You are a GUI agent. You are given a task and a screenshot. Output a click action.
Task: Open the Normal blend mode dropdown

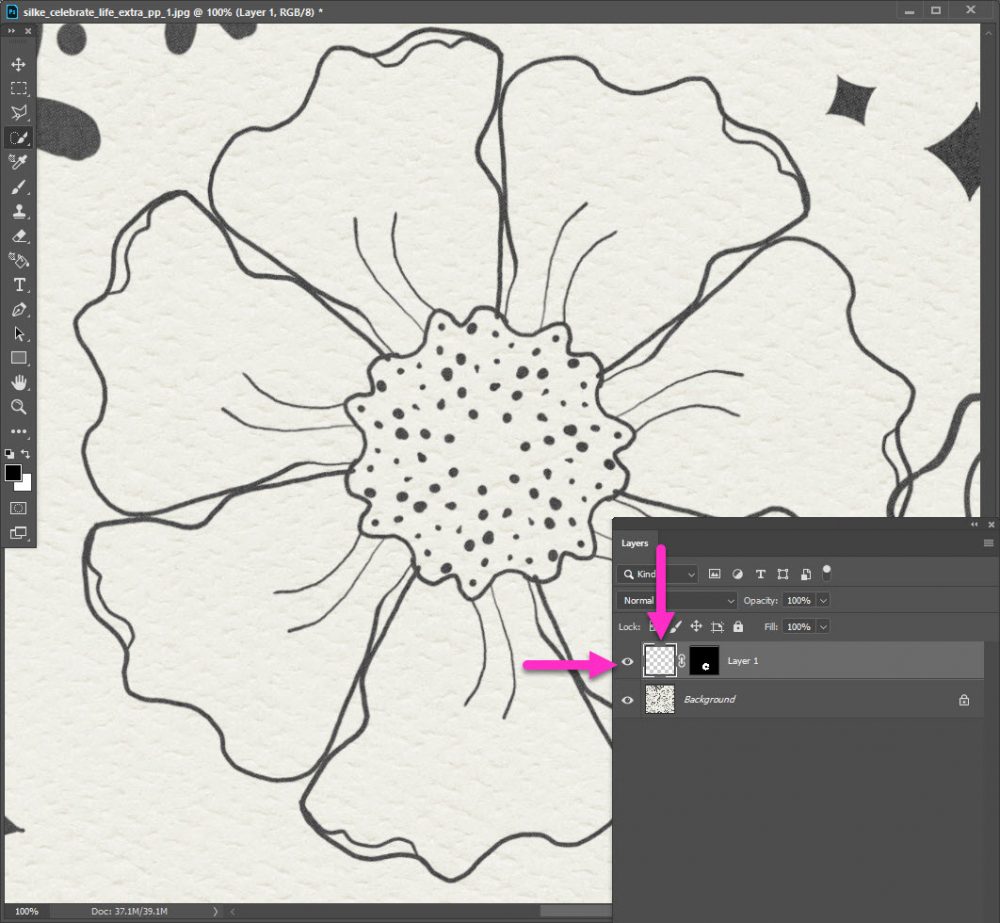(677, 601)
